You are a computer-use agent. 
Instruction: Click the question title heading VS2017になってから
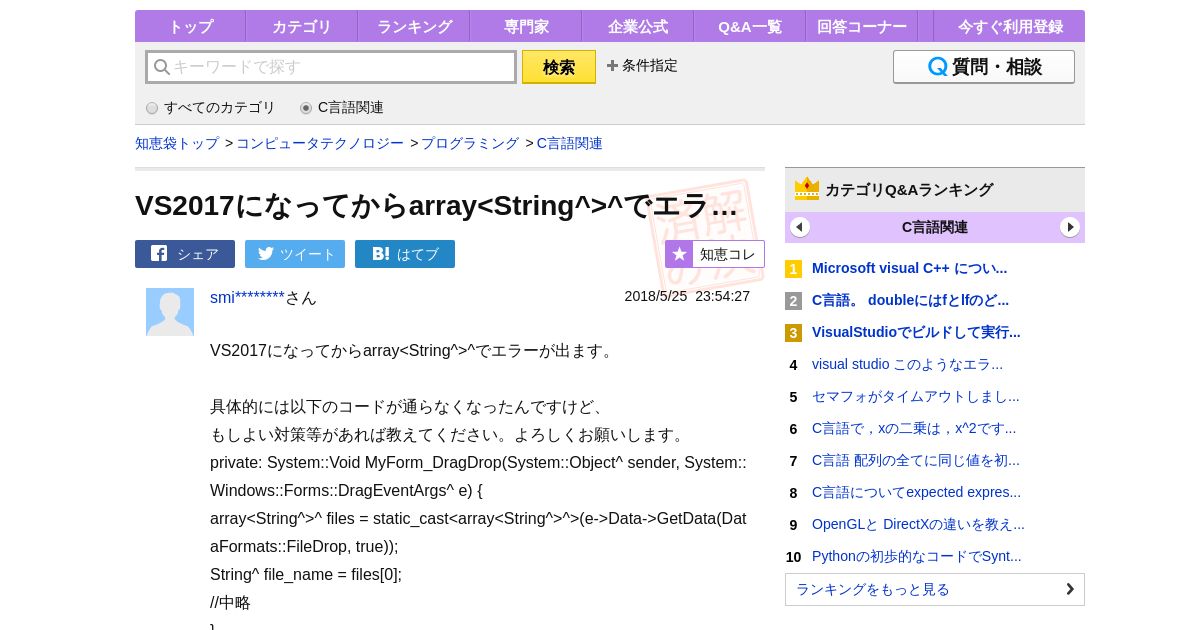pyautogui.click(x=436, y=206)
